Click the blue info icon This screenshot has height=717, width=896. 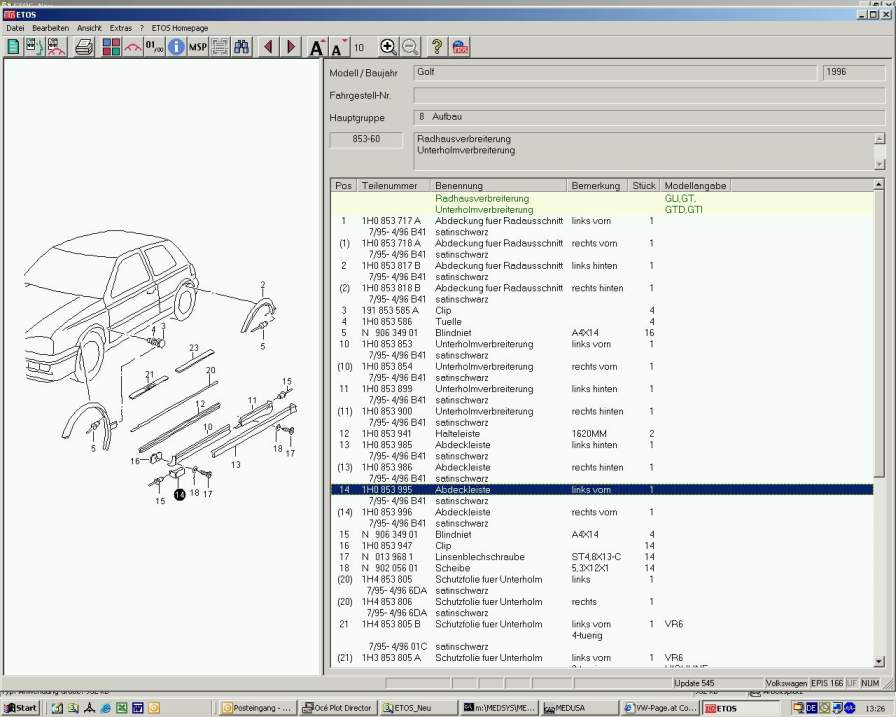pos(176,47)
